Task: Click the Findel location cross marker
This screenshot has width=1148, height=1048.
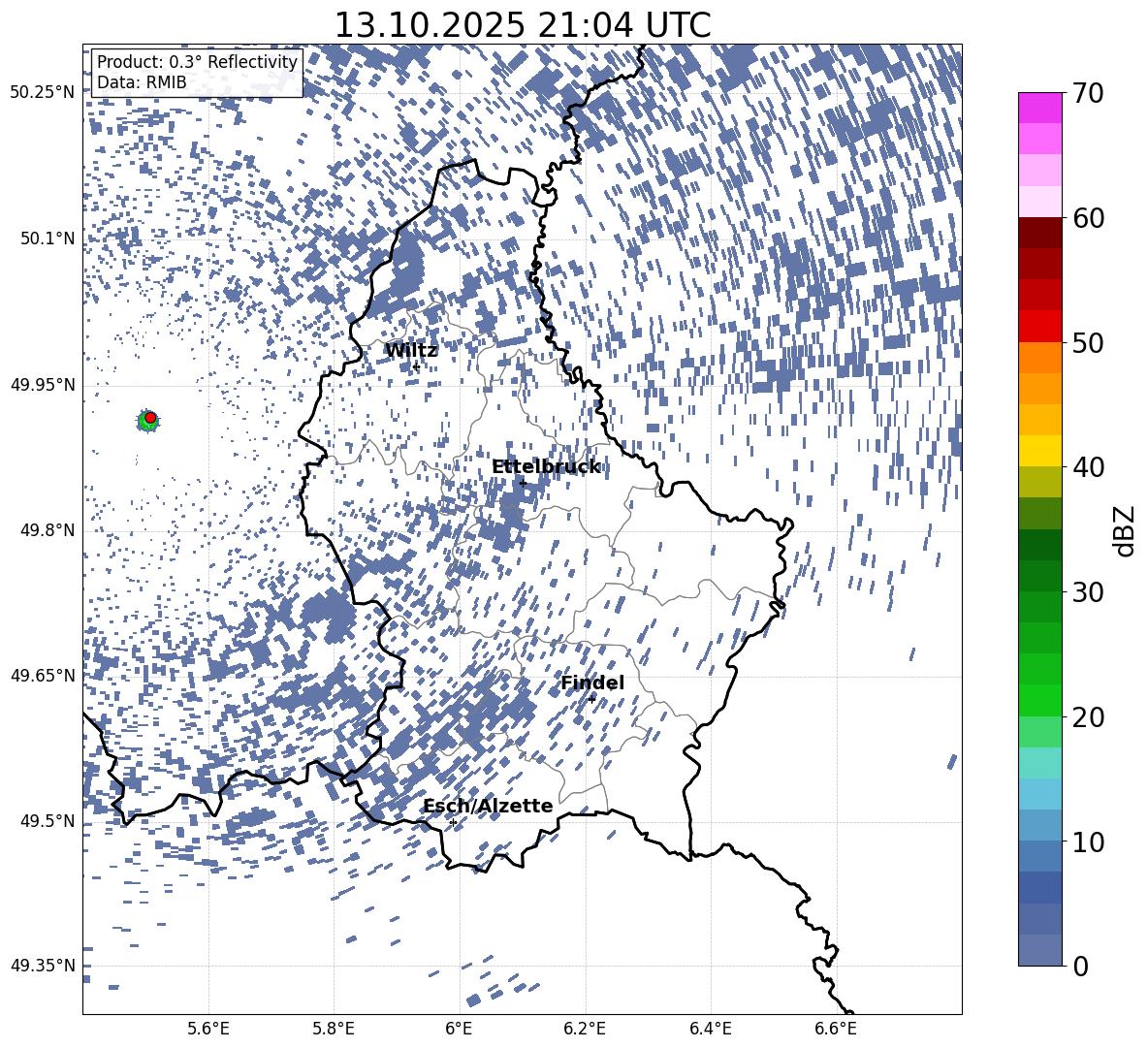Action: [591, 699]
